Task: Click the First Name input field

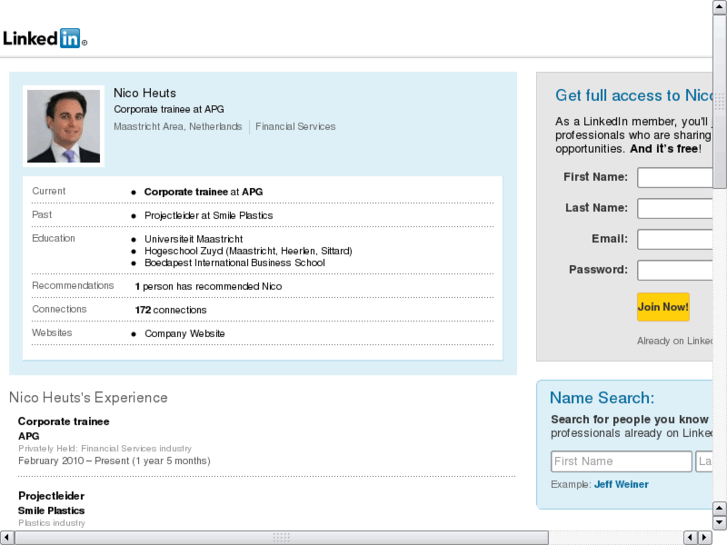Action: [x=675, y=178]
